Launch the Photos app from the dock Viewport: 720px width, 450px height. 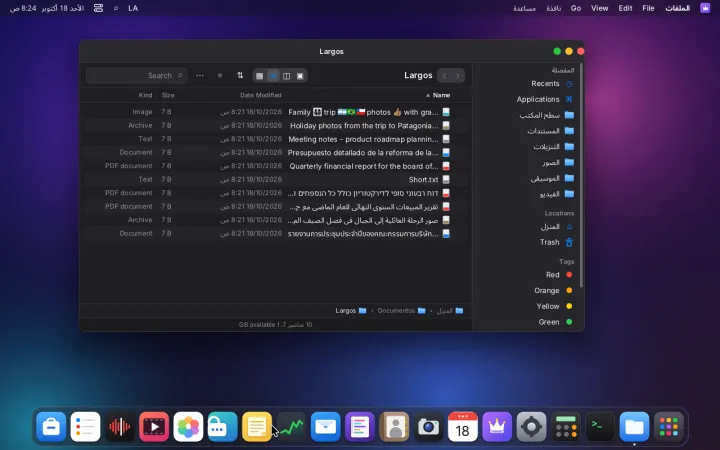point(188,427)
